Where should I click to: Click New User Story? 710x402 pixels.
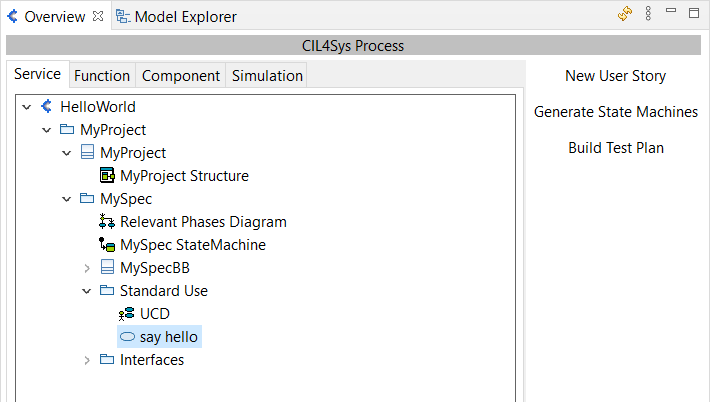coord(615,76)
